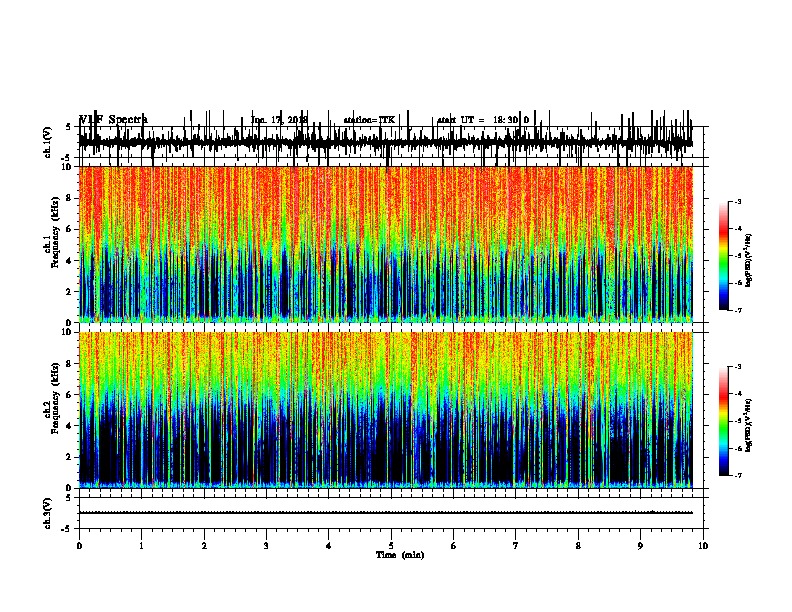Click the 'ch.3(V)' waveform axis label
The image size is (792, 612).
pos(47,513)
